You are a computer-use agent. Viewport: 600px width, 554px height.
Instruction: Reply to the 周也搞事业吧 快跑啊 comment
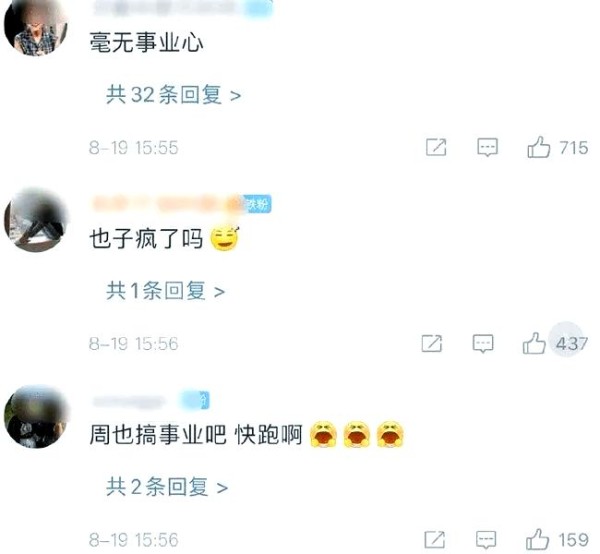(486, 539)
